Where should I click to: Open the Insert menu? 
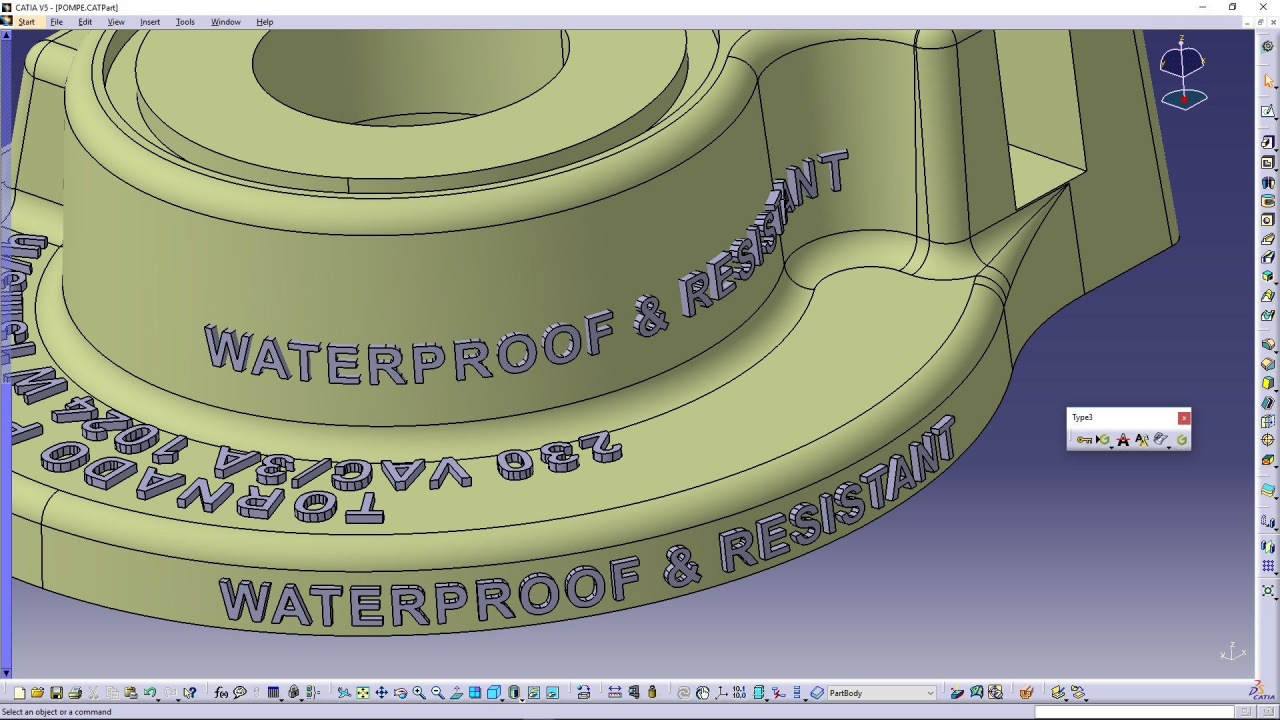pos(150,21)
